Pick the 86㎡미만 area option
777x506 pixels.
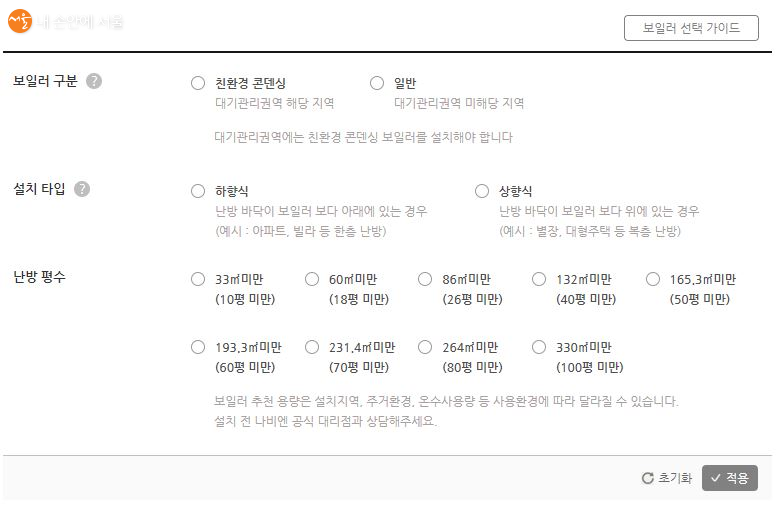coord(425,279)
